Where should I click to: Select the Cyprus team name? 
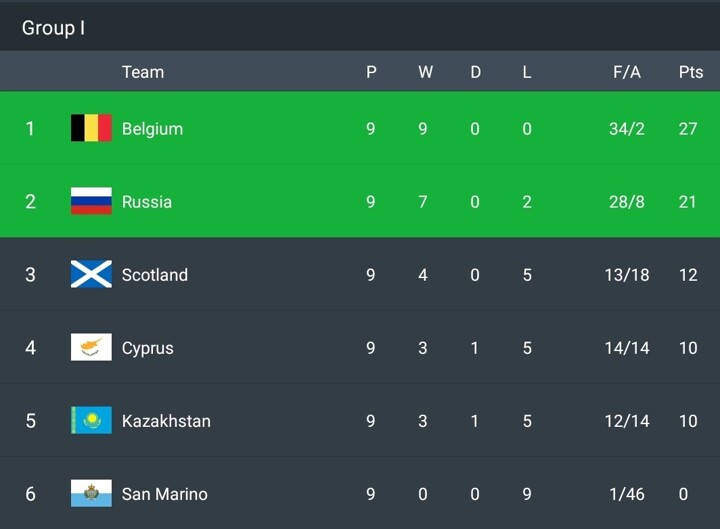(147, 349)
